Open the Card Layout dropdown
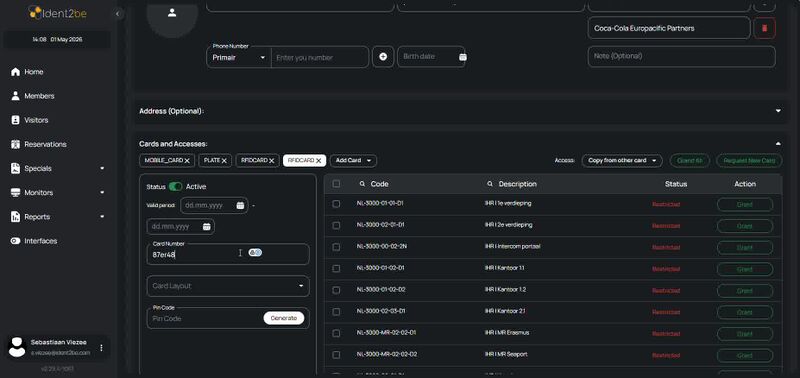This screenshot has height=378, width=800. [228, 286]
